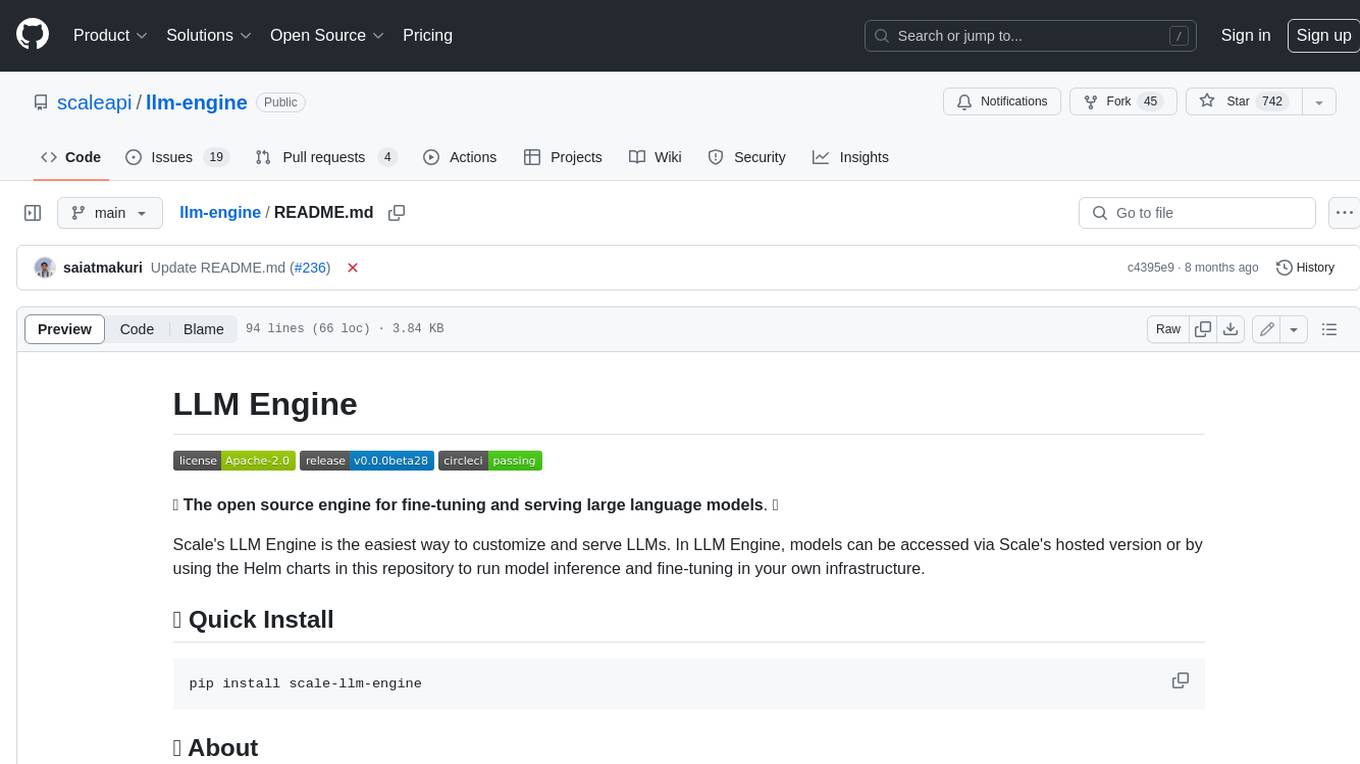Screen dimensions: 1360x764
Task: Open the scaleapi owner link
Action: tap(94, 102)
